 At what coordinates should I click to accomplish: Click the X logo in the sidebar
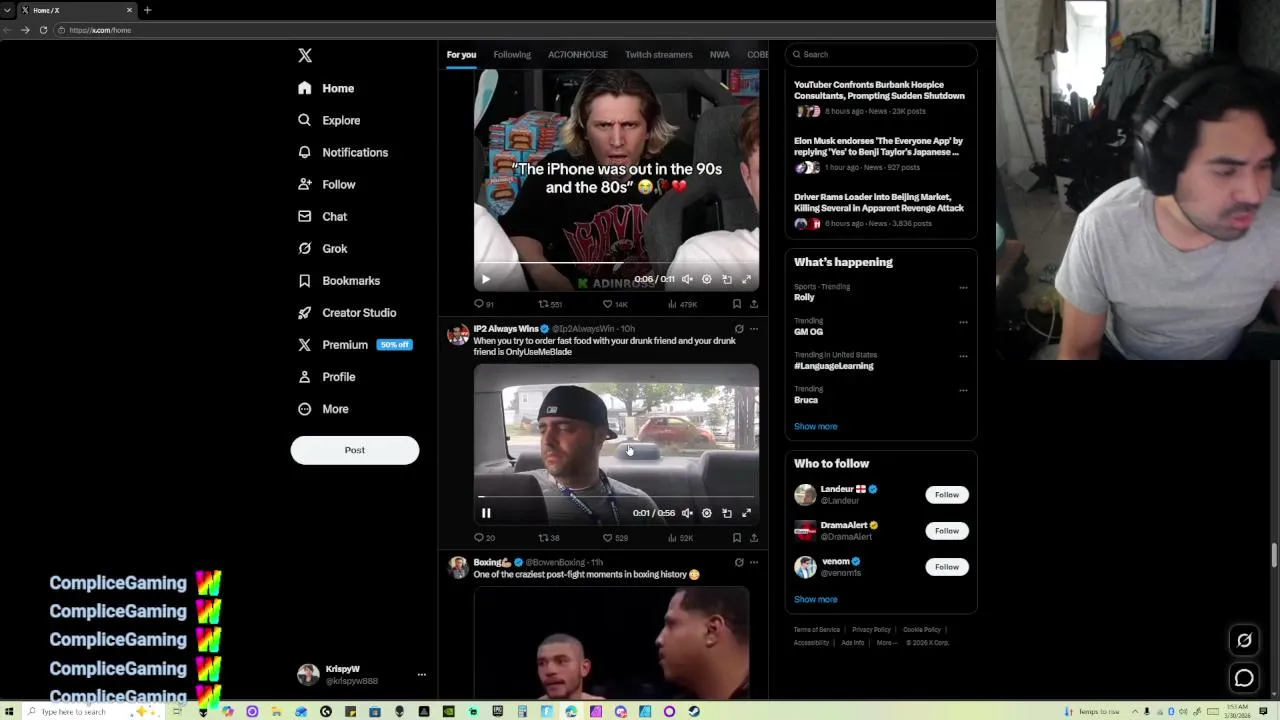tap(305, 56)
